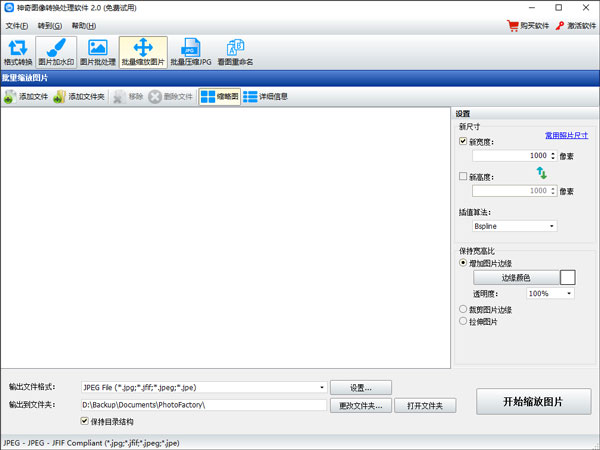This screenshot has width=600, height=450.
Task: Open the 图片批处理 batch processing tool
Action: click(x=98, y=52)
